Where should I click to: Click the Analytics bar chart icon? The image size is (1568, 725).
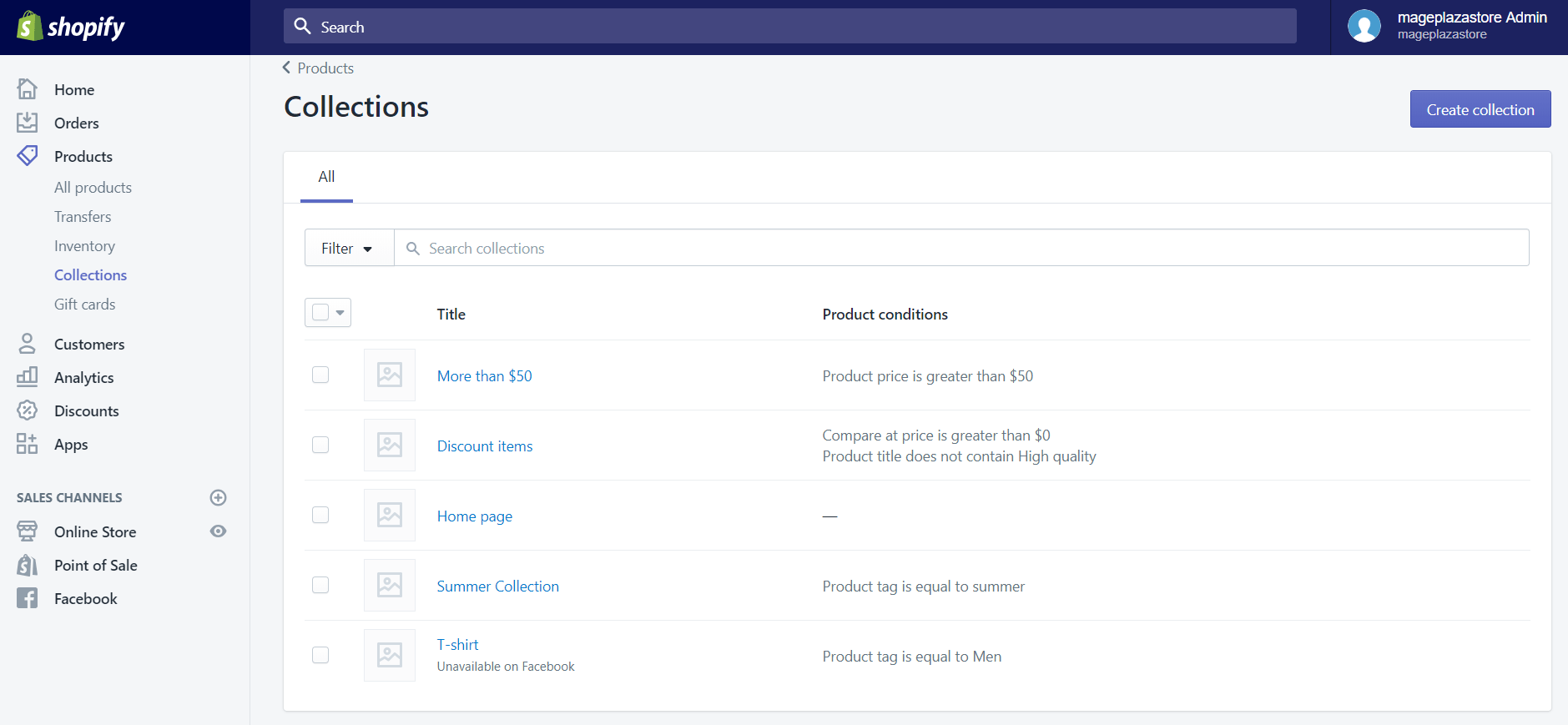[28, 377]
